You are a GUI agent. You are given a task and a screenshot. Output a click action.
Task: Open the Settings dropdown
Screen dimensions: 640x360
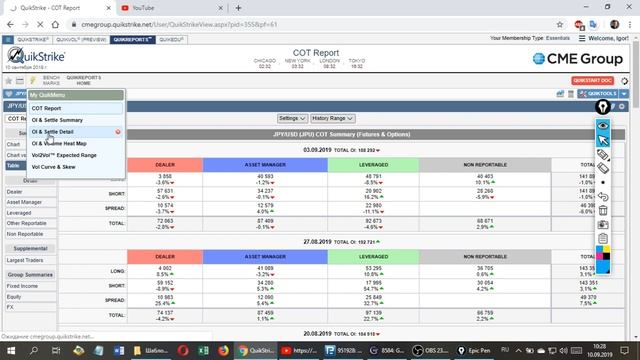292,118
